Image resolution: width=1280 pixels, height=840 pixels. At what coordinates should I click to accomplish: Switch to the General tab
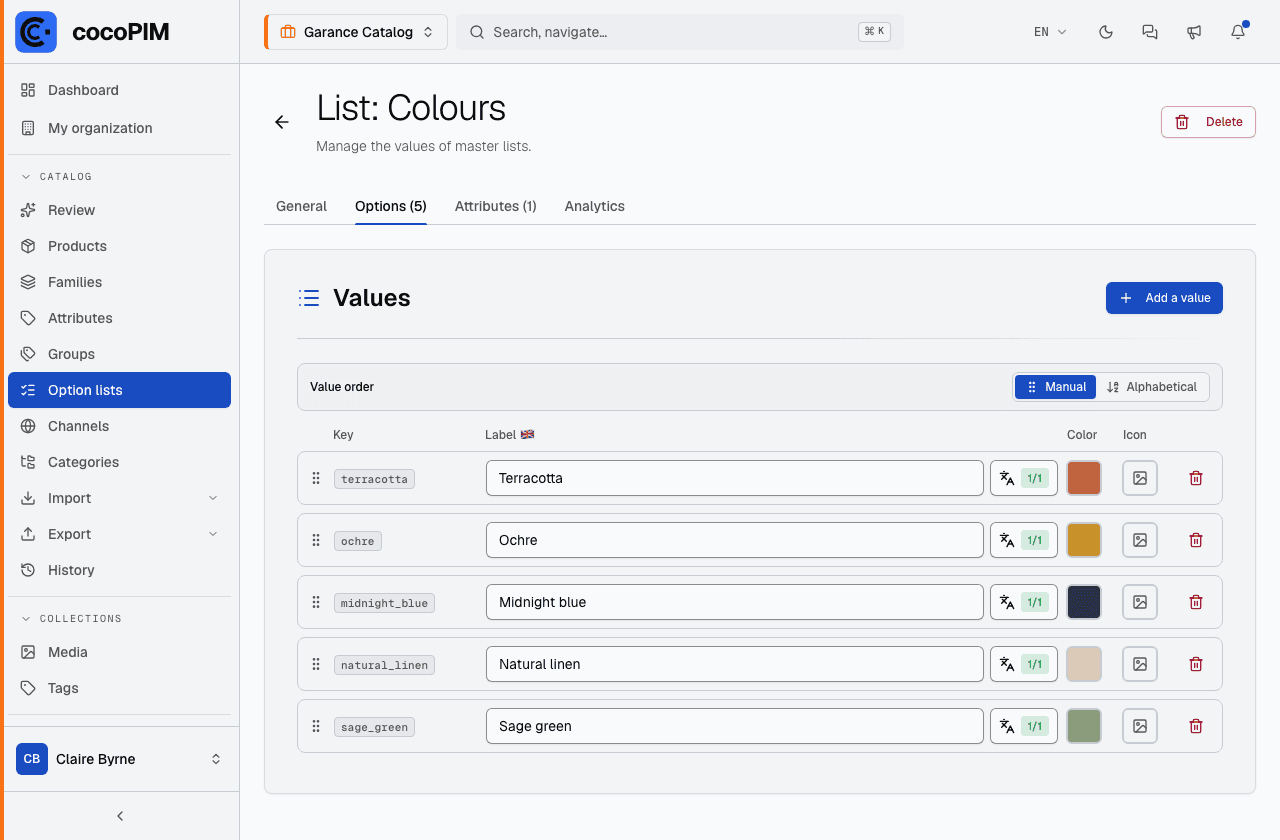click(301, 206)
